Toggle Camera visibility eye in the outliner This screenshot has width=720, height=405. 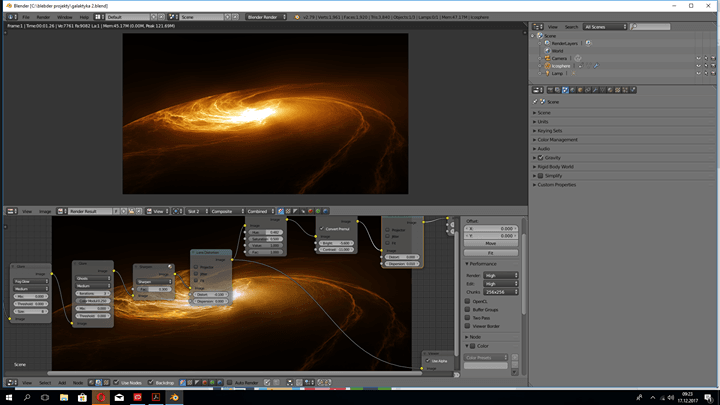698,58
